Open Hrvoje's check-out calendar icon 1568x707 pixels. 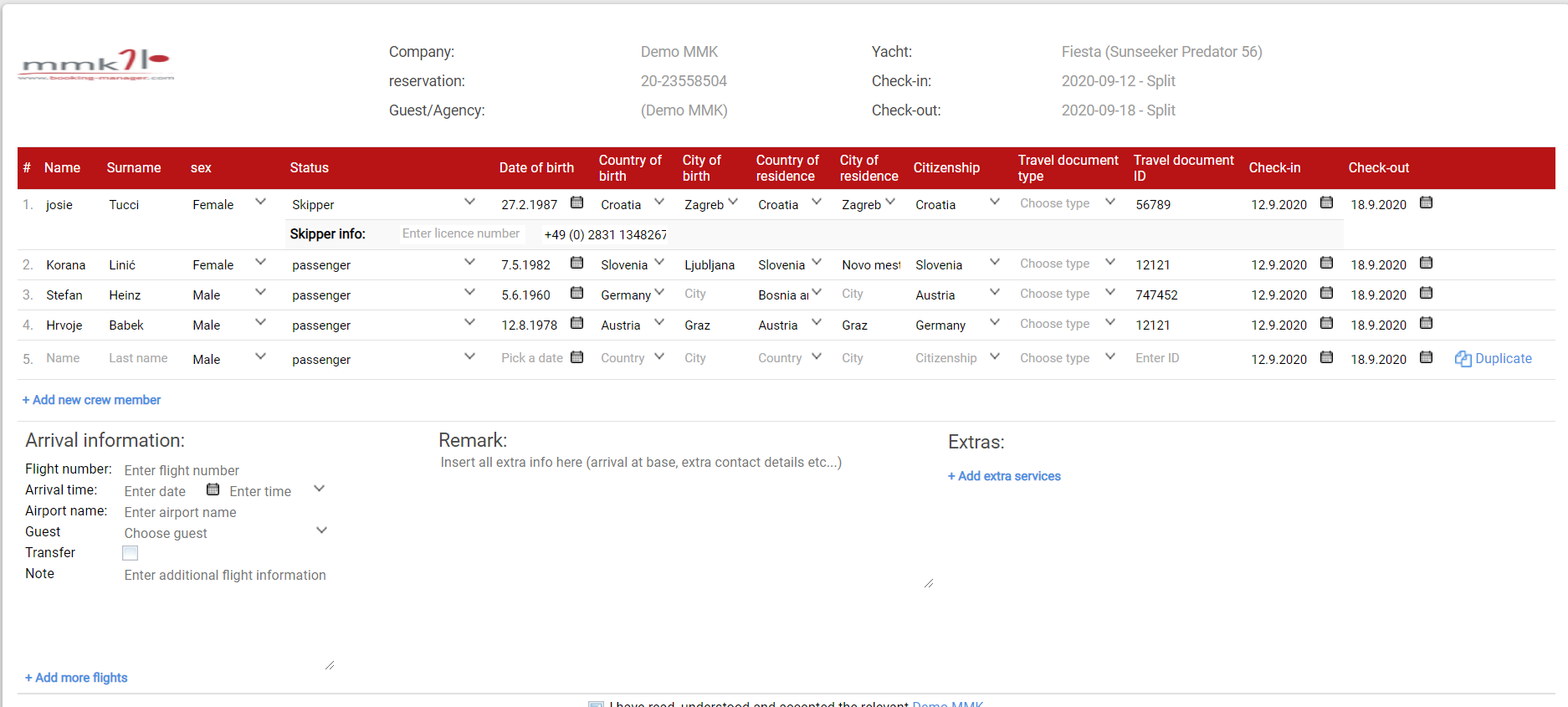(1427, 323)
